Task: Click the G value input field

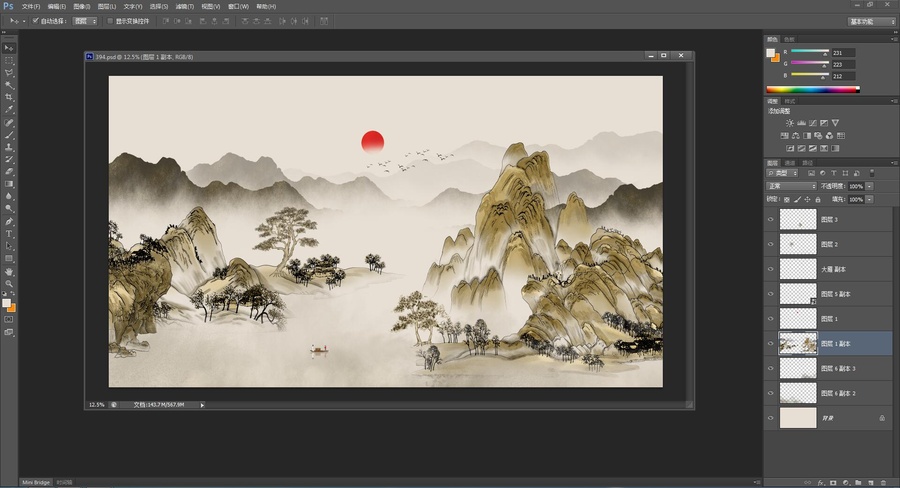Action: click(x=843, y=64)
